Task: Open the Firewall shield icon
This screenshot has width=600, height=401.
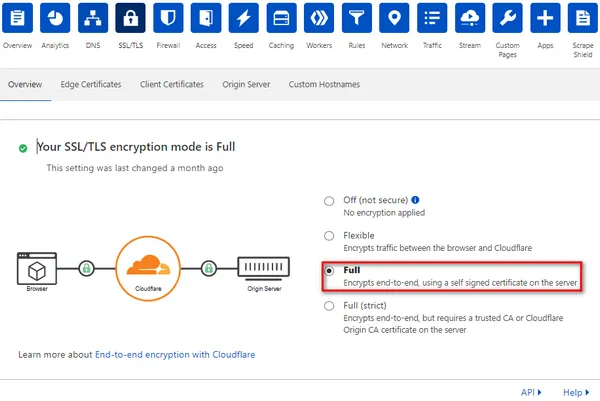Action: coord(168,18)
